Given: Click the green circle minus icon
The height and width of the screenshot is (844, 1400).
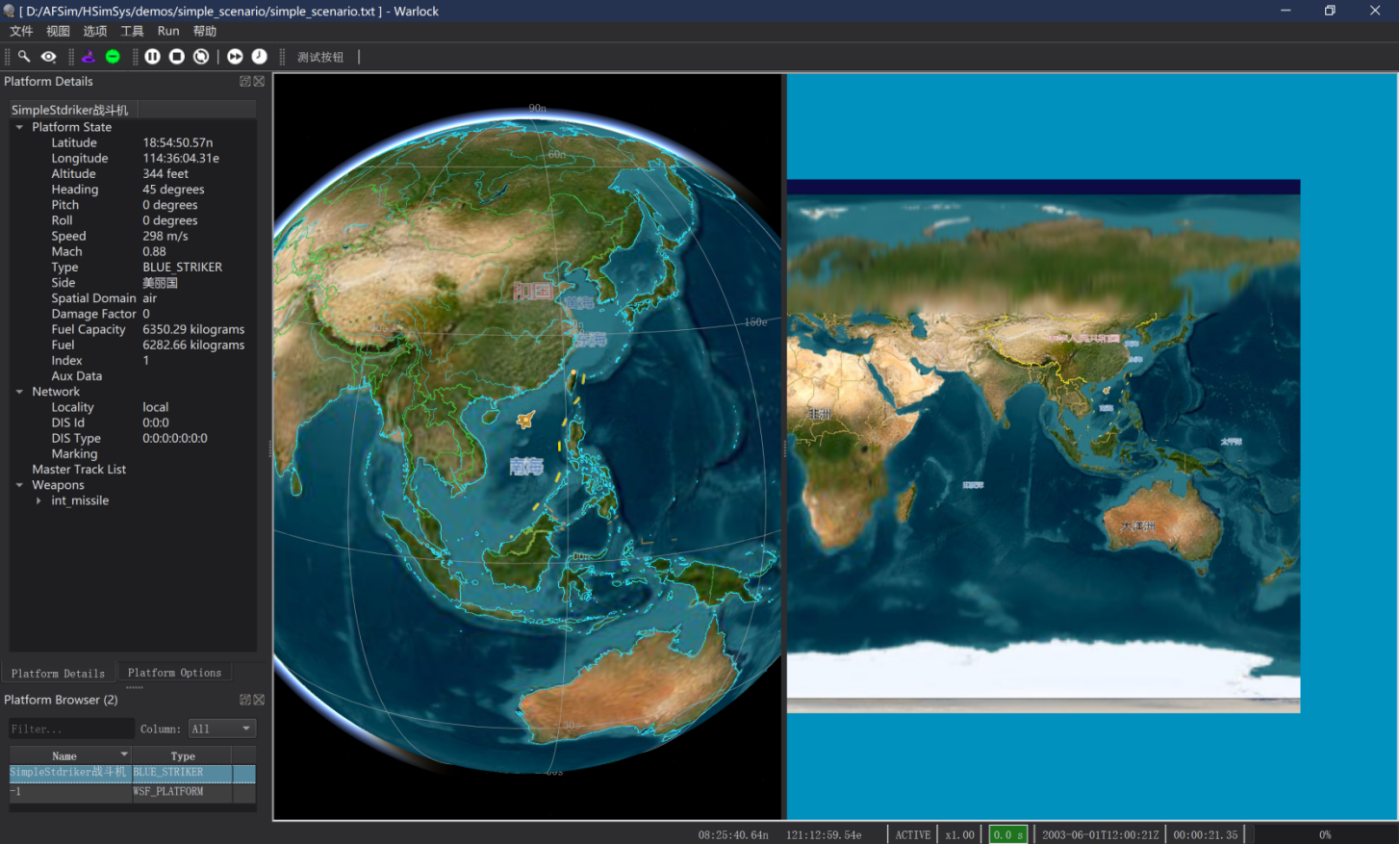Looking at the screenshot, I should (x=113, y=57).
